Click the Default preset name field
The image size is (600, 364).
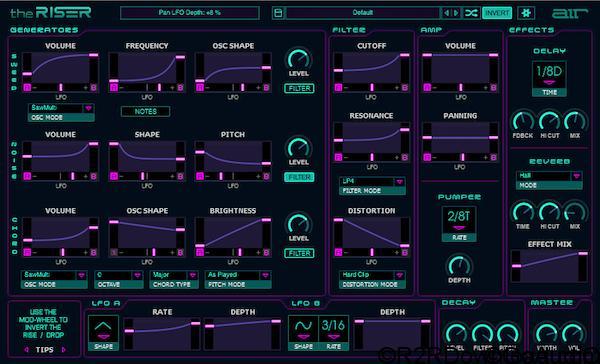tap(363, 13)
